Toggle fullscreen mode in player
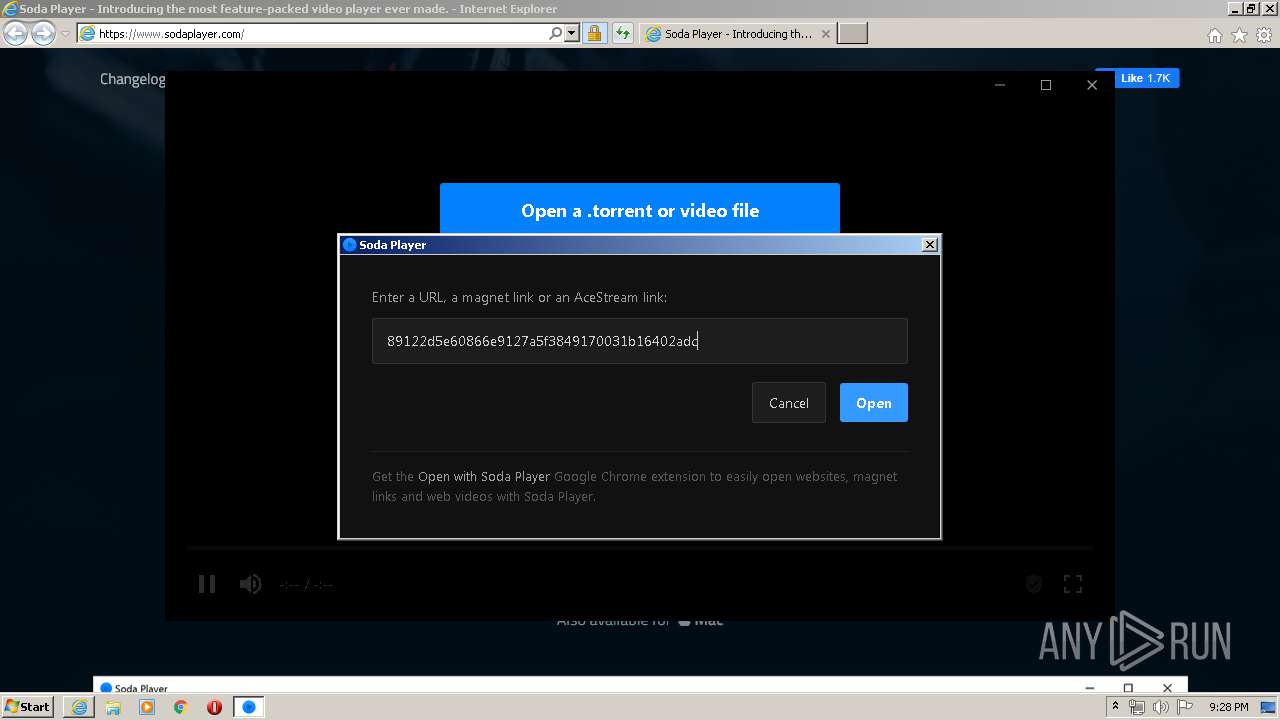Viewport: 1280px width, 720px height. (1072, 584)
